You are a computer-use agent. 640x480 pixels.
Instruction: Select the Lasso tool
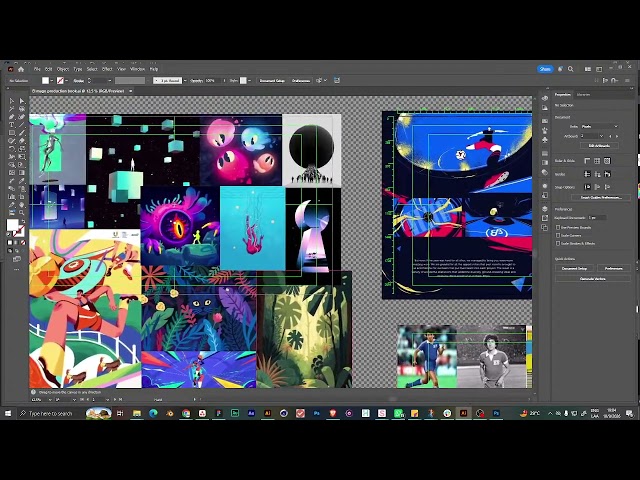click(x=22, y=109)
